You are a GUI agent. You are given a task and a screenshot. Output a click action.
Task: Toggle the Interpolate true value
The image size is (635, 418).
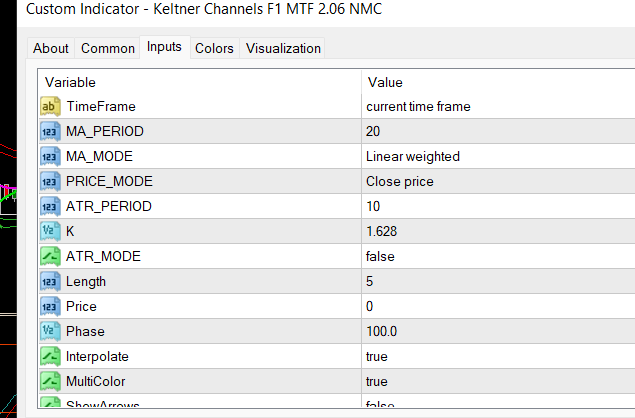click(x=377, y=356)
